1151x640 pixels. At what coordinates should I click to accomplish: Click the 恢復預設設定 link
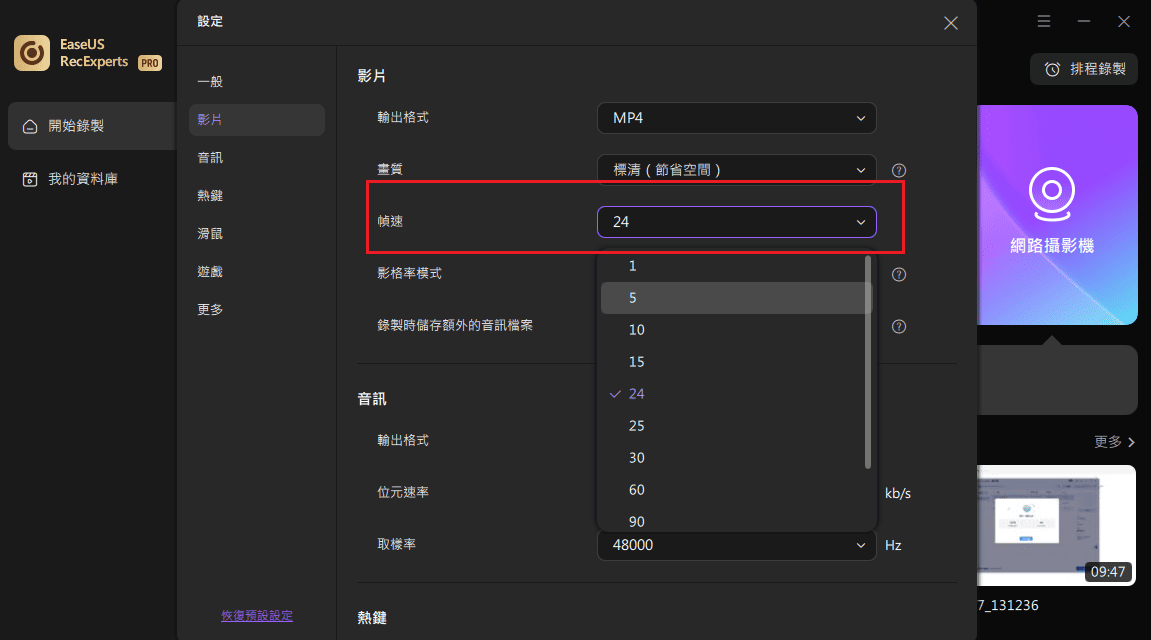pos(257,616)
